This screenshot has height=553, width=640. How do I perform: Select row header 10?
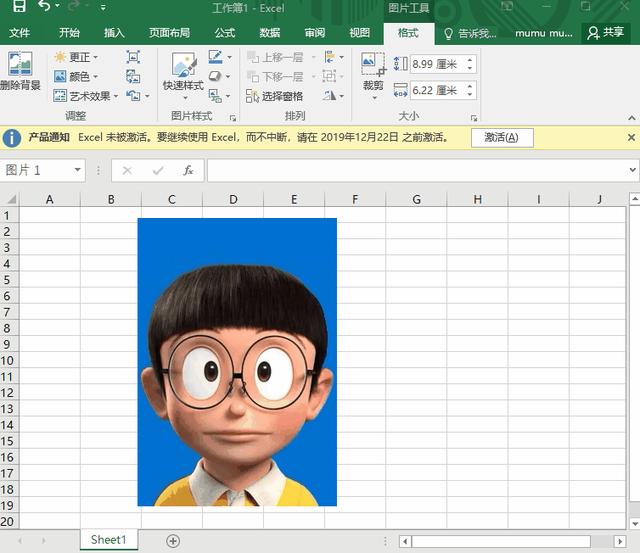[x=7, y=360]
